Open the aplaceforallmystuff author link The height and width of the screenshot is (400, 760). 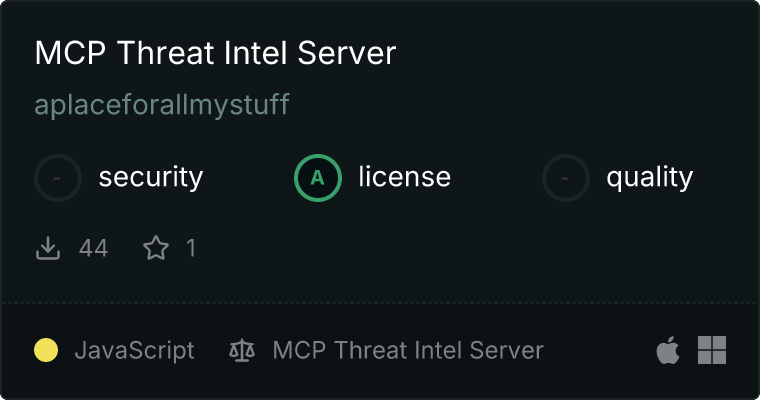(x=162, y=105)
